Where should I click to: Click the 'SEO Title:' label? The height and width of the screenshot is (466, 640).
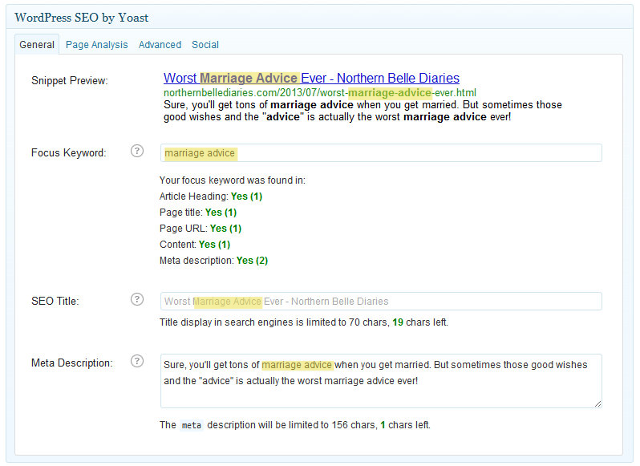tap(55, 301)
